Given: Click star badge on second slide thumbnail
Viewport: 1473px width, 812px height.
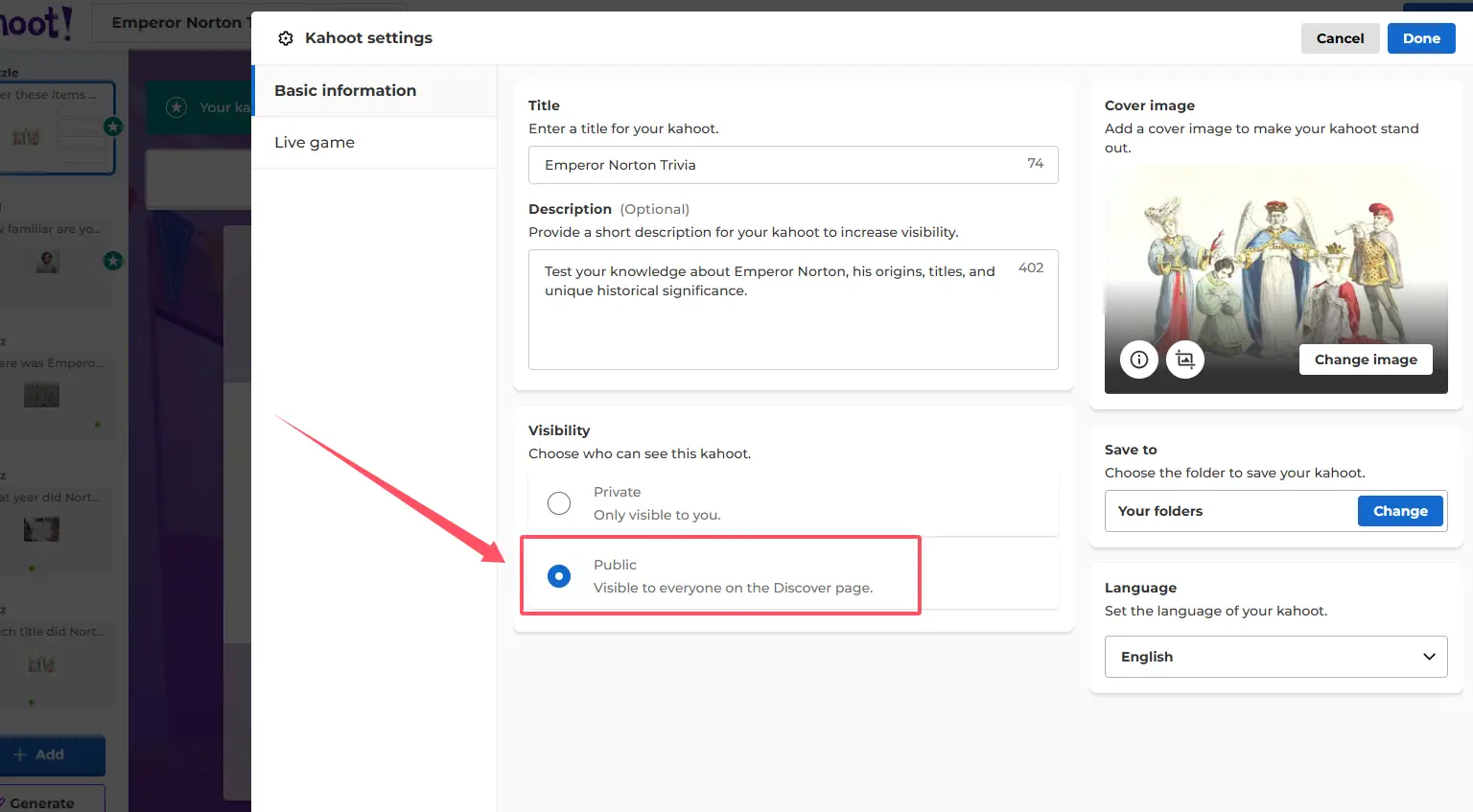Looking at the screenshot, I should (x=113, y=261).
